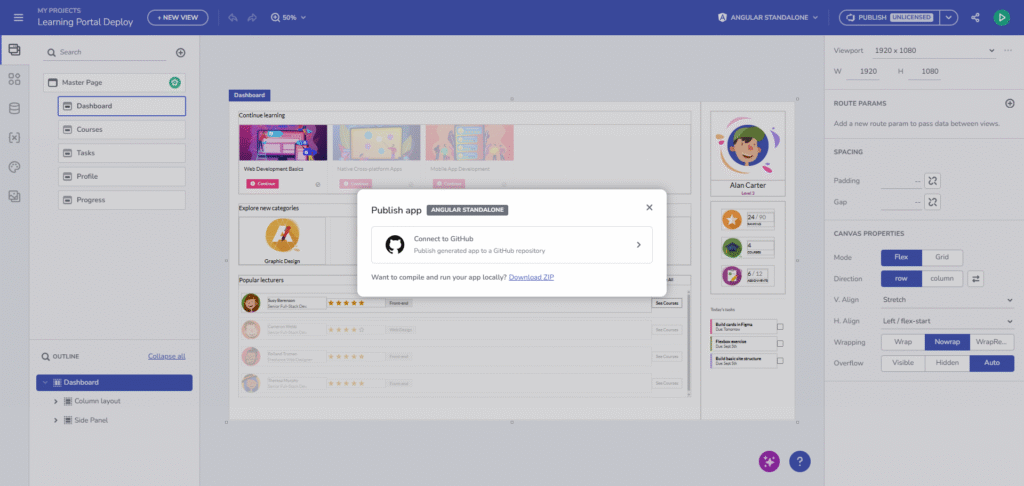Click the purple AI sparkle button
The height and width of the screenshot is (486, 1024).
[769, 461]
